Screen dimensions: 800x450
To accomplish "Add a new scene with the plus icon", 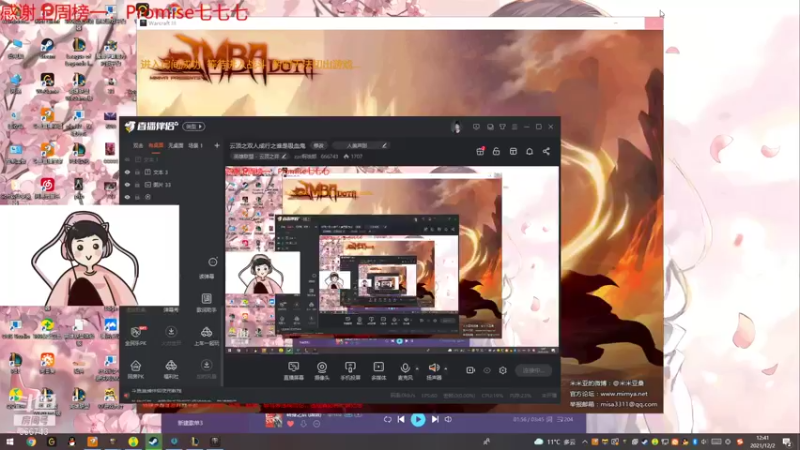I will coord(217,145).
